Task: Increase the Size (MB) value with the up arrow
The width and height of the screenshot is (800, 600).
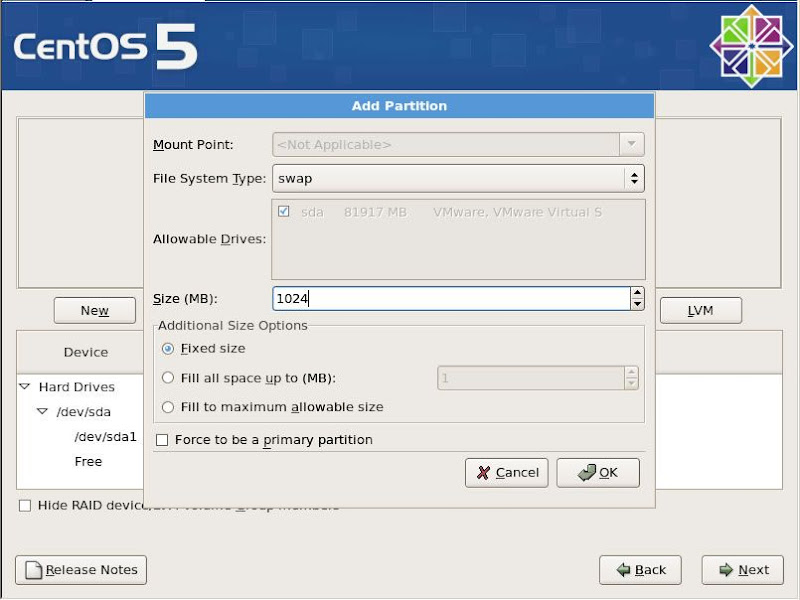Action: pyautogui.click(x=637, y=293)
